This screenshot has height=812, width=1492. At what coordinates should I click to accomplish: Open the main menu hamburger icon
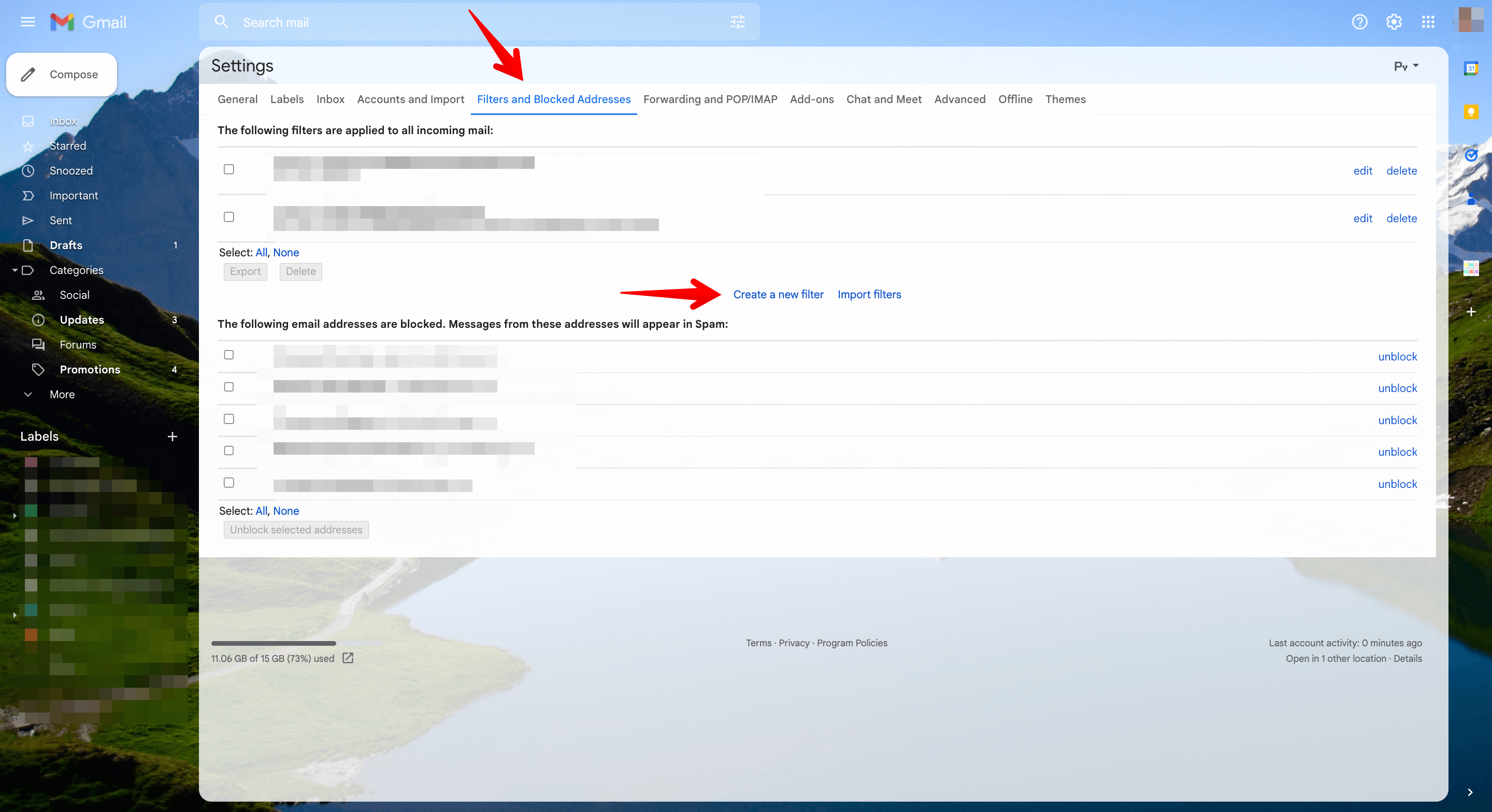(x=28, y=22)
